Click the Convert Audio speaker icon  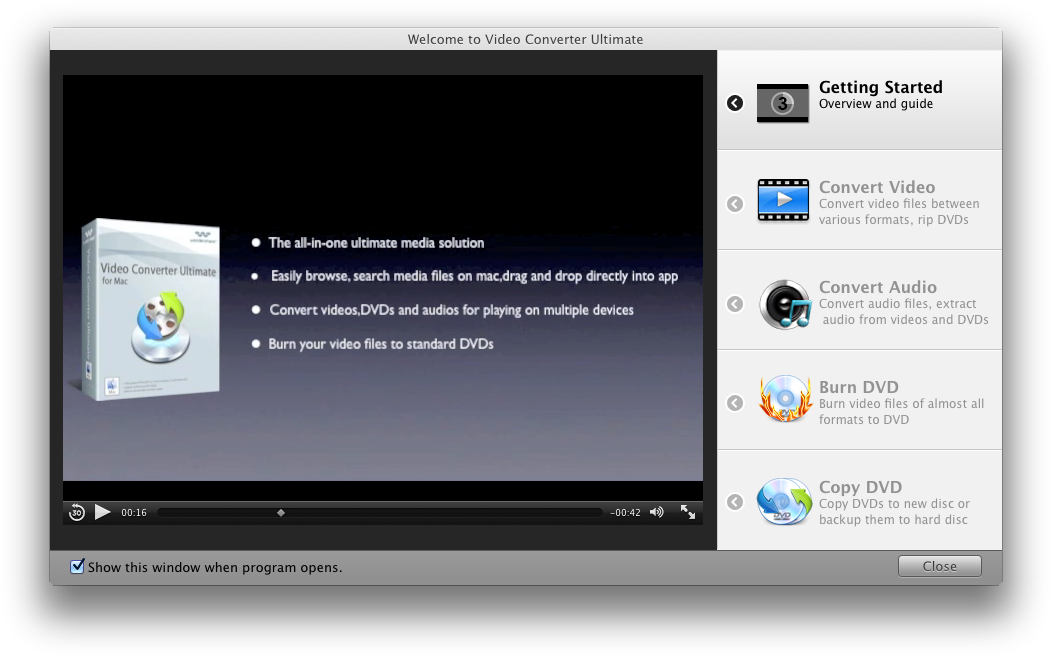[784, 304]
